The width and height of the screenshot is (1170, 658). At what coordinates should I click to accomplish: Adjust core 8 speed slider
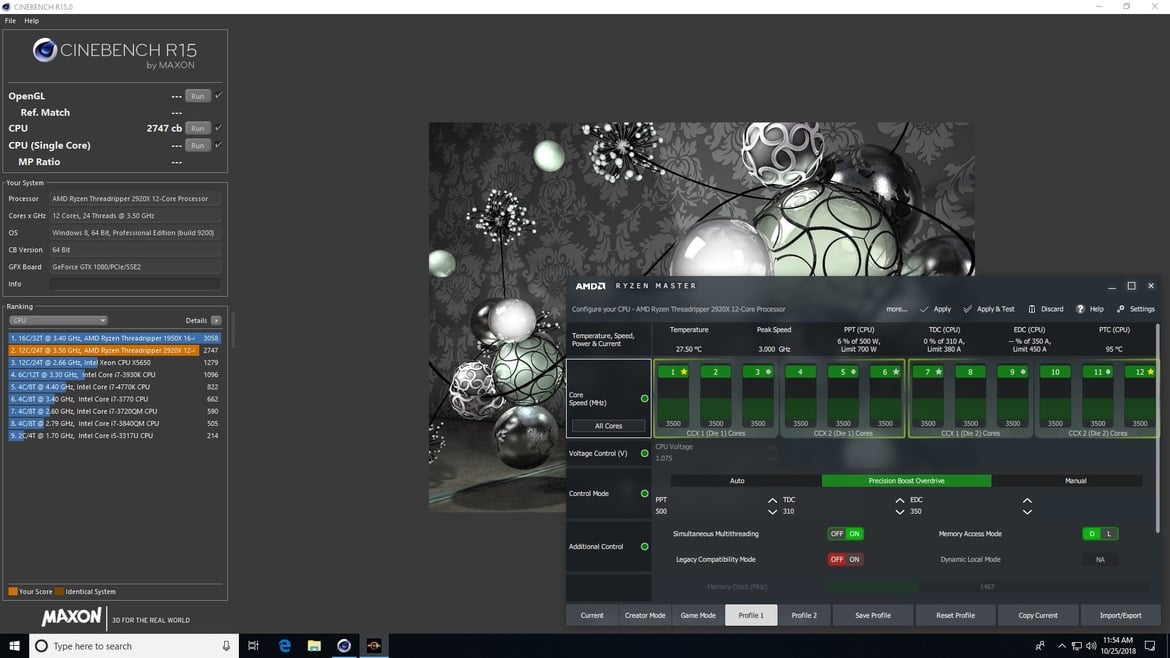click(x=970, y=401)
